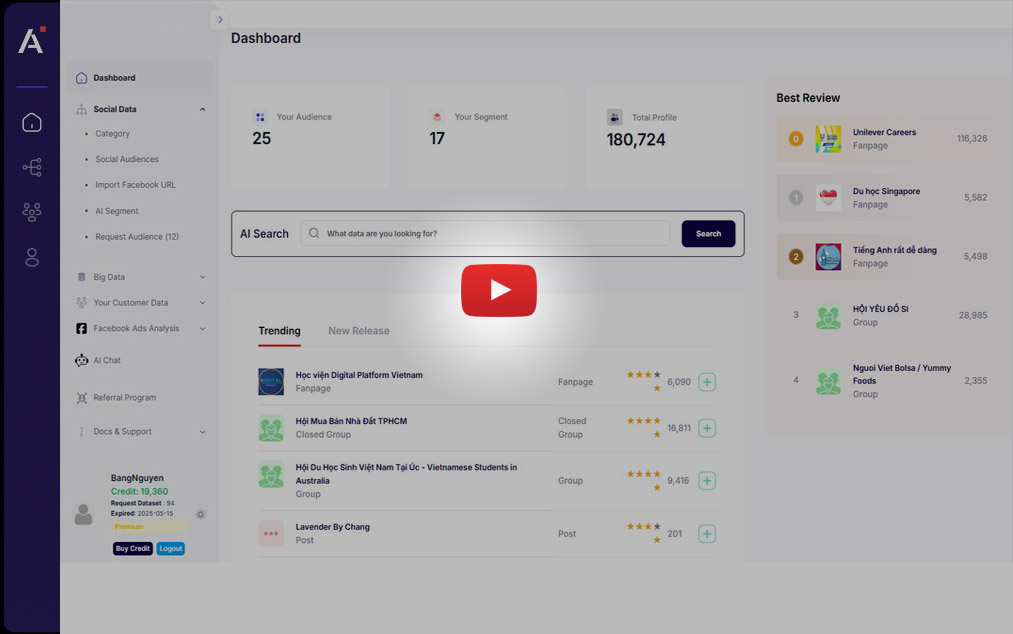
Task: Add Lavender By Chang post with plus icon
Action: pyautogui.click(x=707, y=534)
